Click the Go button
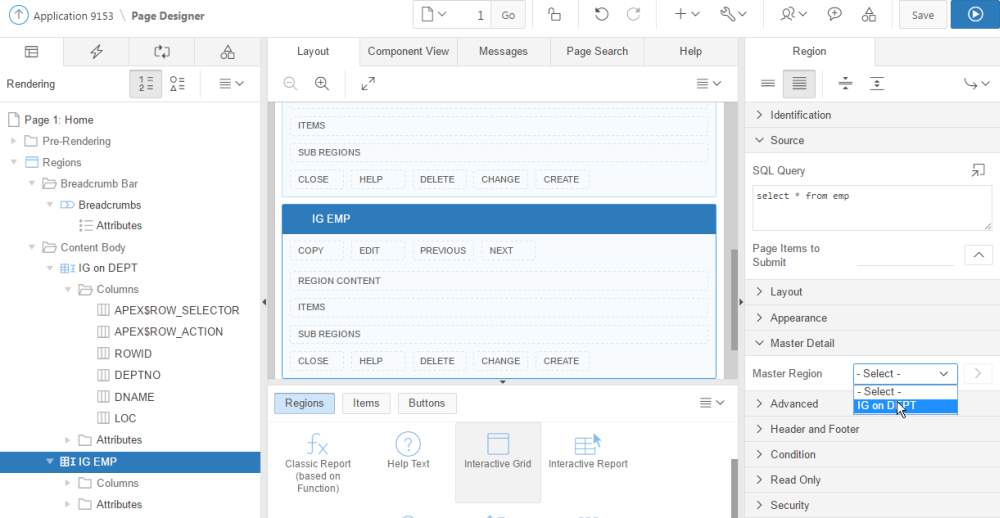This screenshot has height=518, width=1000. (508, 15)
